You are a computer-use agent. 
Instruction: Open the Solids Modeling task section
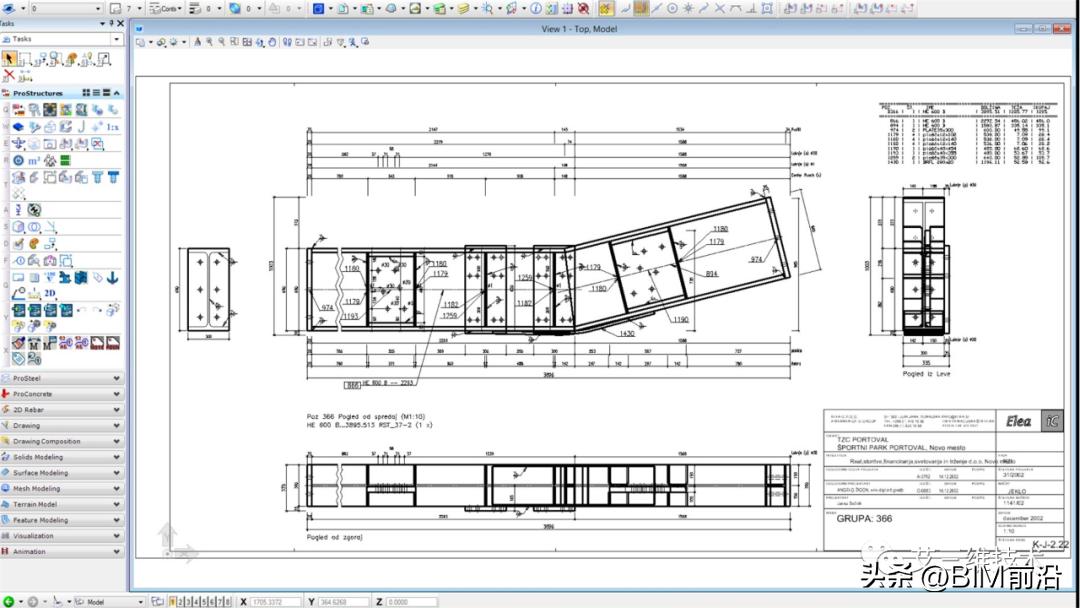click(62, 457)
